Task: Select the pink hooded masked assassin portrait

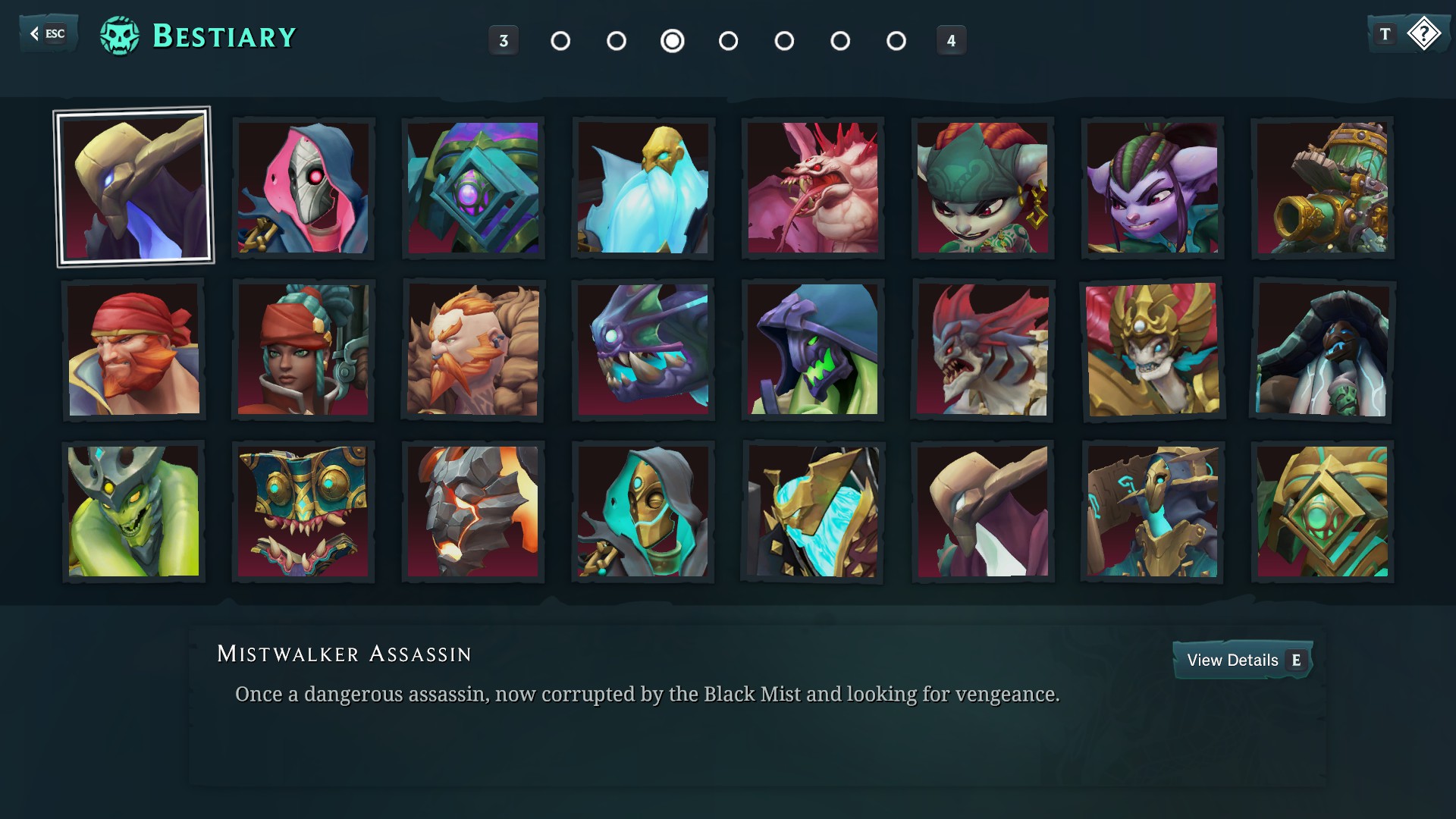Action: pyautogui.click(x=303, y=188)
